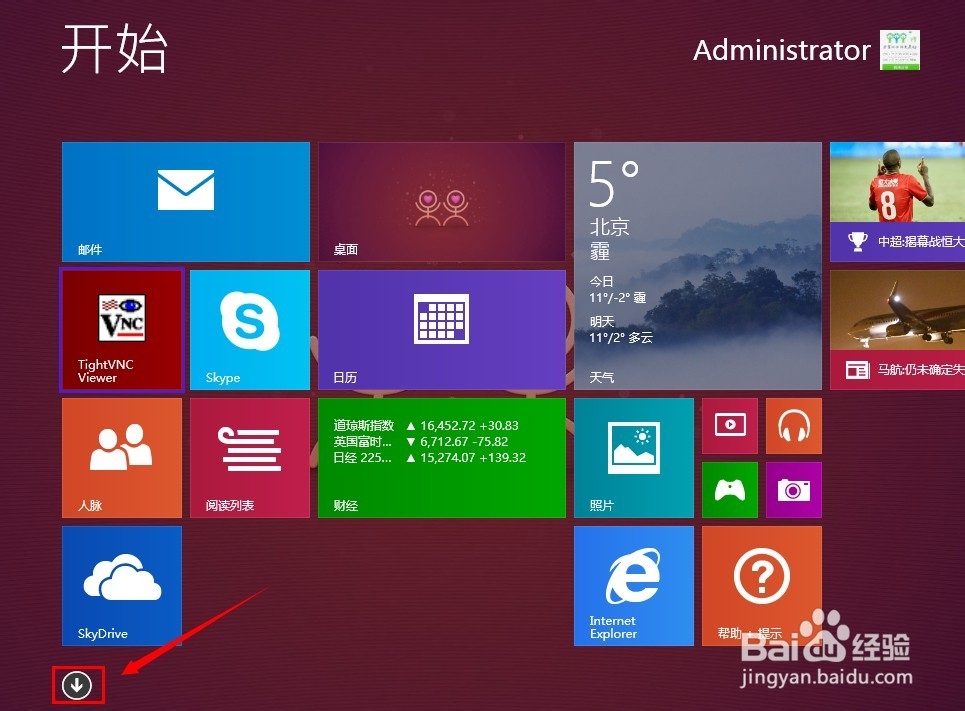Open the news tile about 马航
Screen dimensions: 965x711
(897, 330)
